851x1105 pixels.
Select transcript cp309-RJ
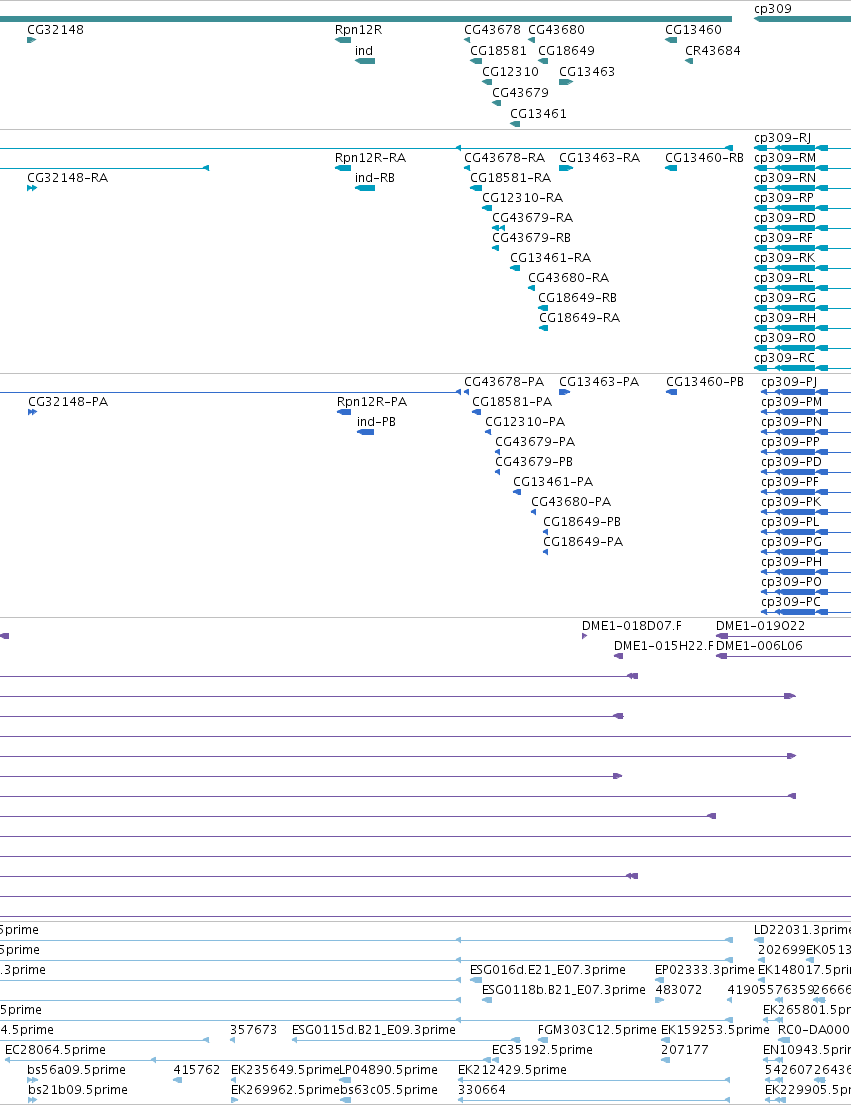(x=782, y=138)
